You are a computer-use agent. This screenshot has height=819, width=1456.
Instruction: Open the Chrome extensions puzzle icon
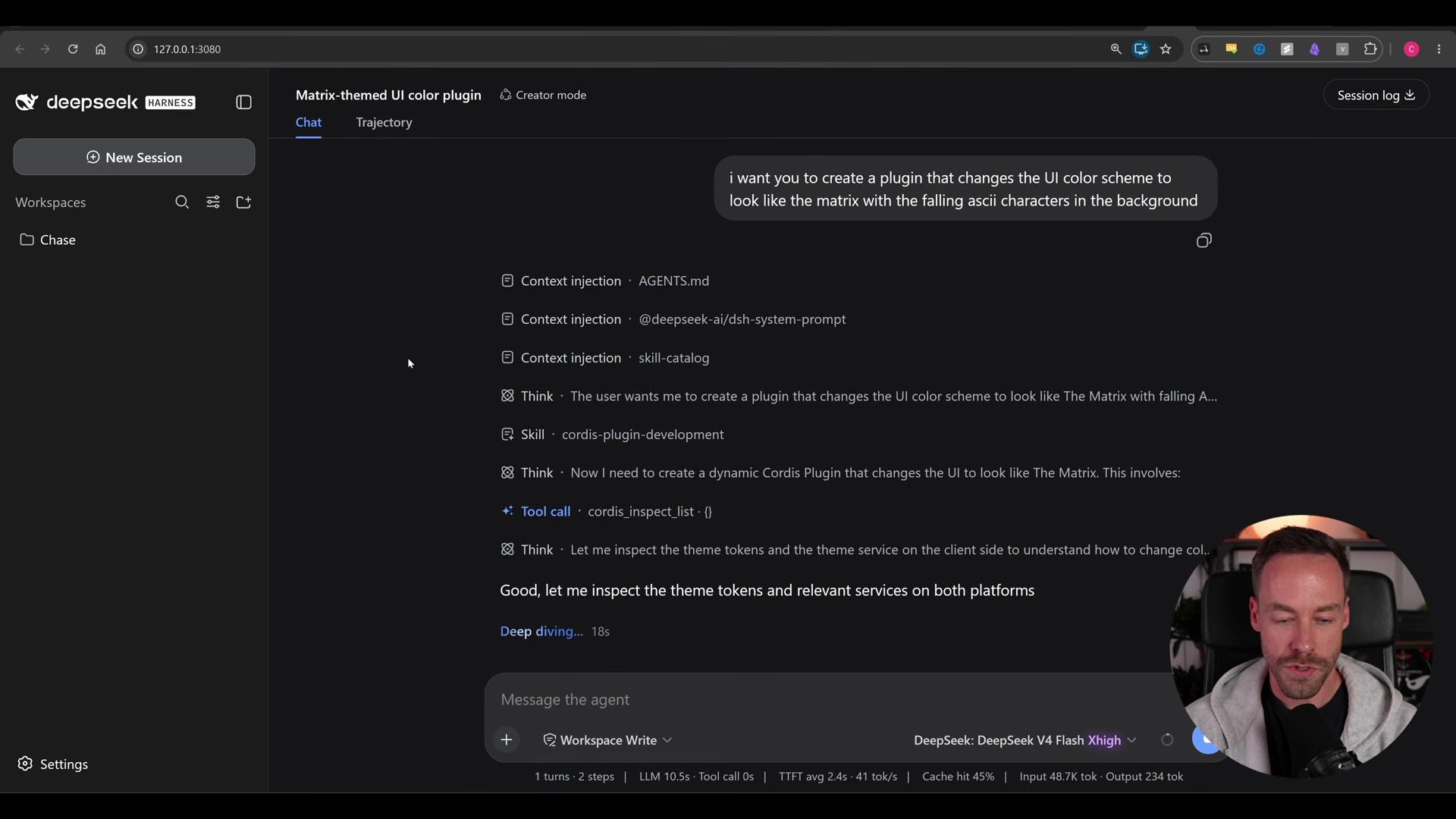pos(1370,49)
